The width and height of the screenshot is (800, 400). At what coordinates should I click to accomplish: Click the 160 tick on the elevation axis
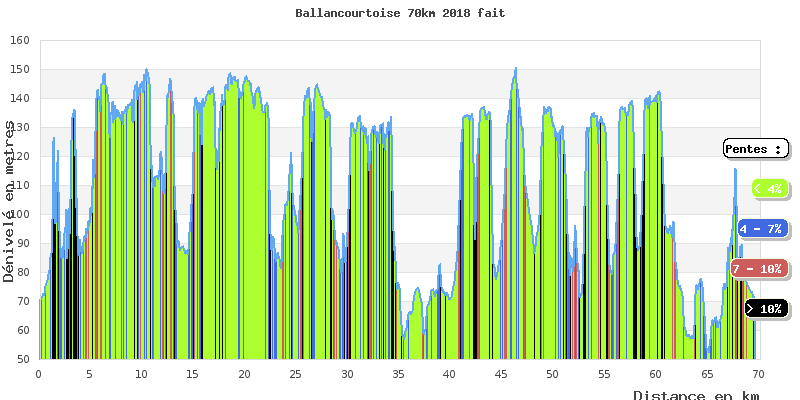19,41
